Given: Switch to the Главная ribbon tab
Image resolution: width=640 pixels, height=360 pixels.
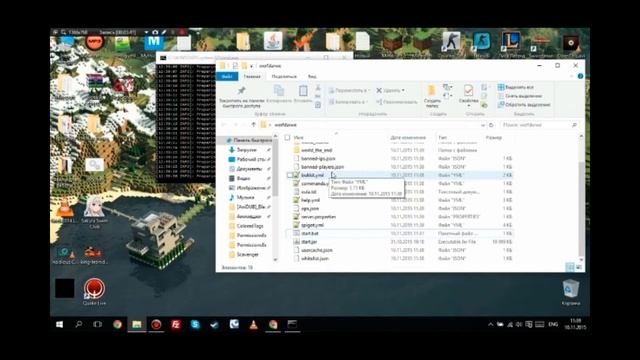Looking at the screenshot, I should click(x=252, y=76).
